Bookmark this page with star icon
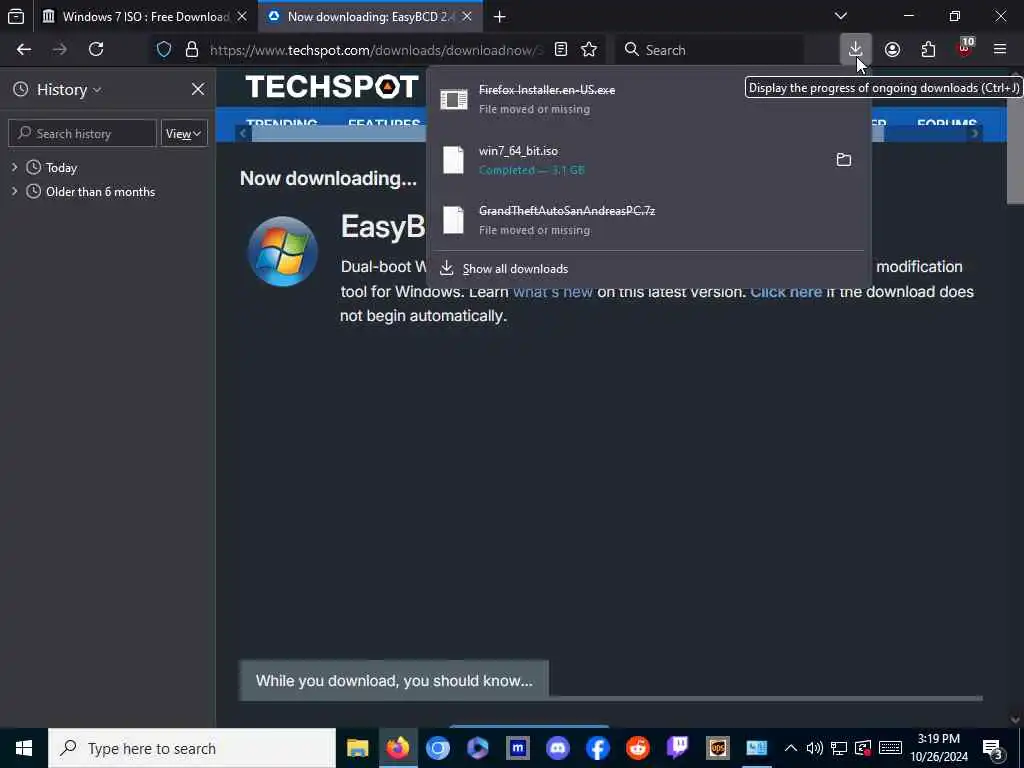1024x768 pixels. pos(589,50)
